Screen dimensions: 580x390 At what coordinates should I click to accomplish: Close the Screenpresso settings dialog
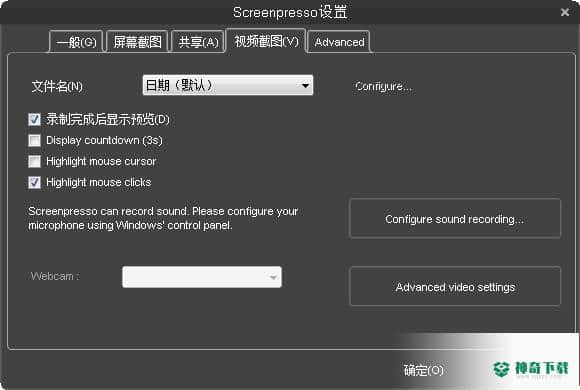coord(564,13)
